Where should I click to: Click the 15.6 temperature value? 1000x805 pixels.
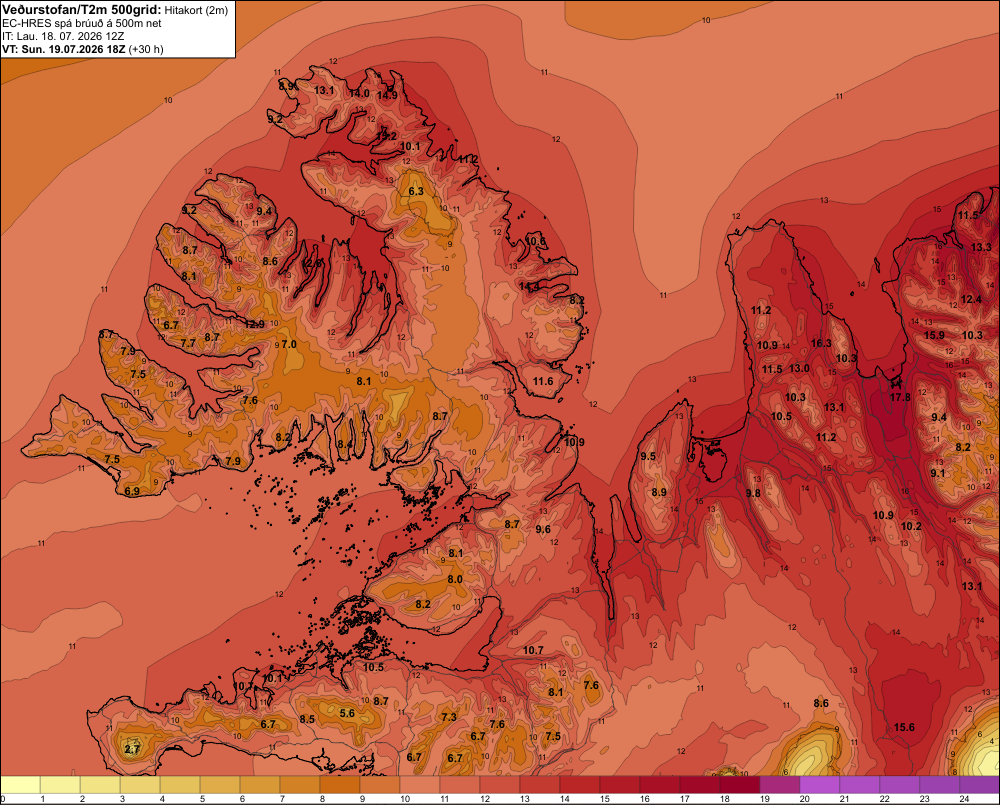coord(904,727)
